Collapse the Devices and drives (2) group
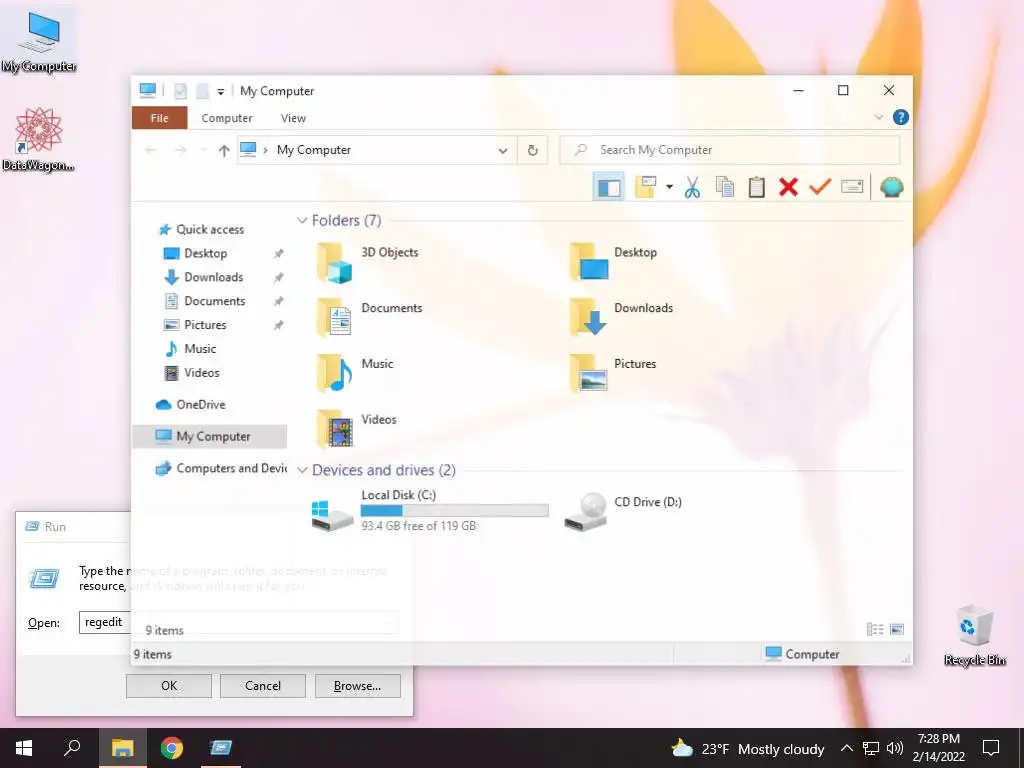Screen dimensions: 1024x768 tap(302, 470)
